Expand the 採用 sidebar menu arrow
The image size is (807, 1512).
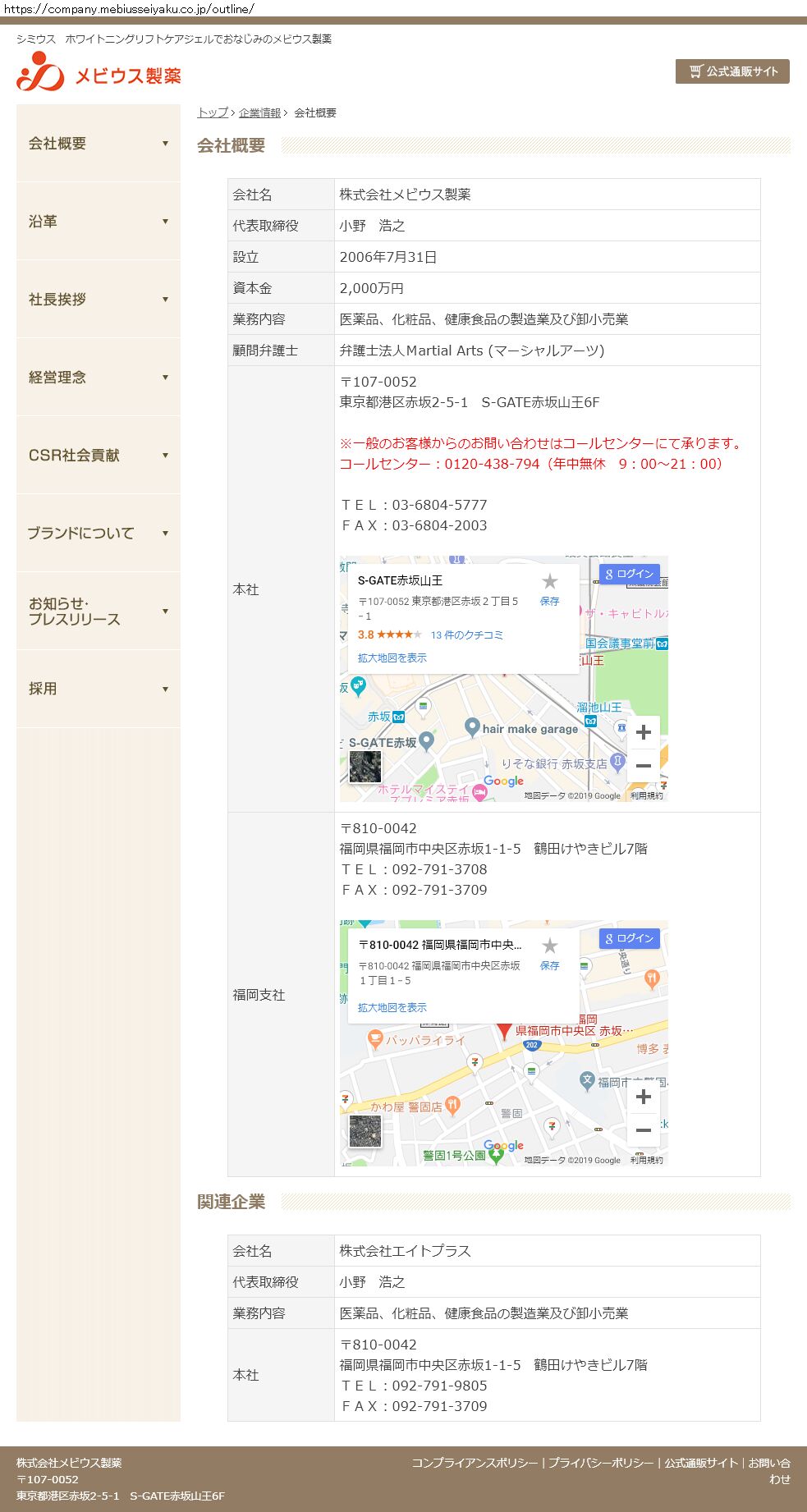pos(165,690)
